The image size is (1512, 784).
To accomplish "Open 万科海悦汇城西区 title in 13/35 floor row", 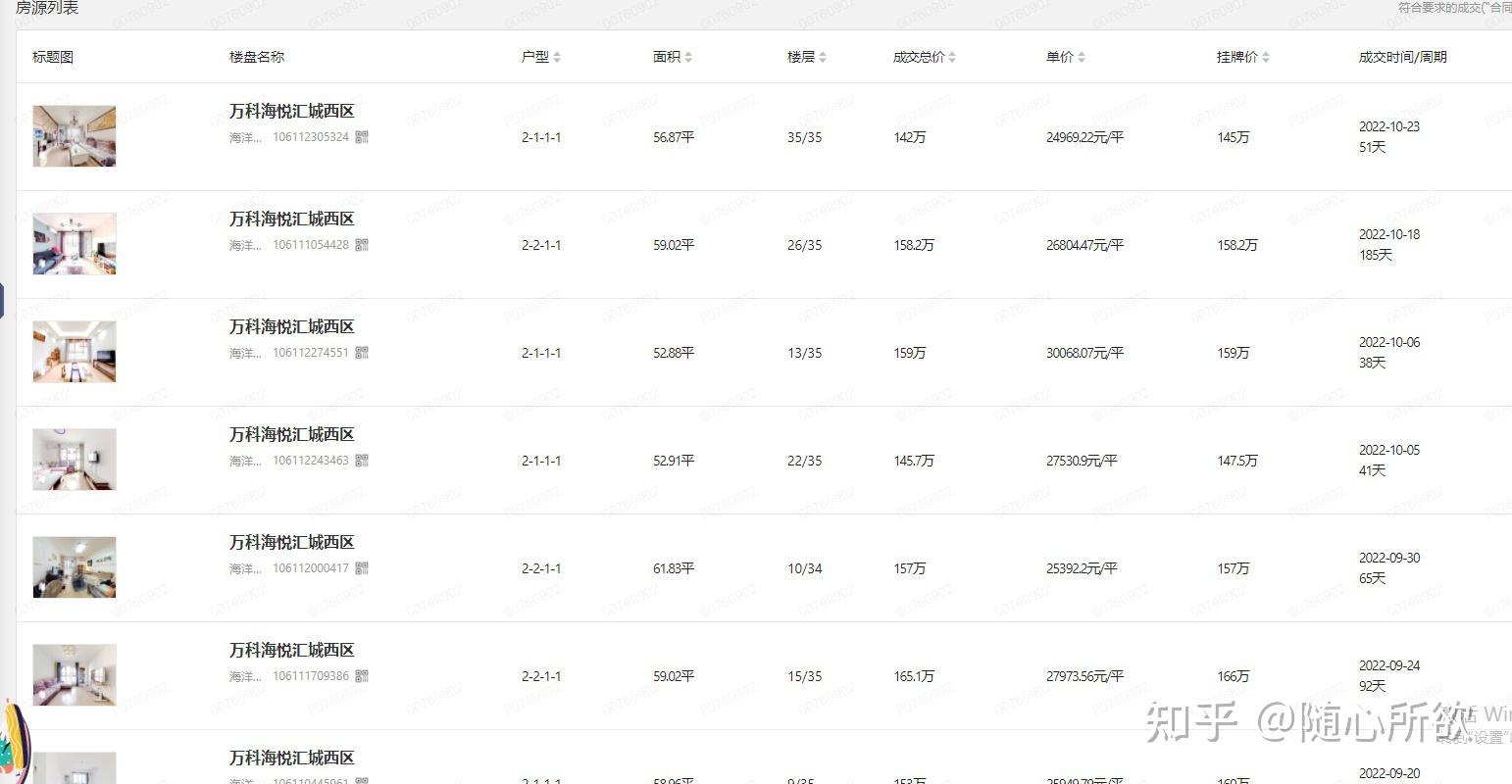I will (292, 327).
